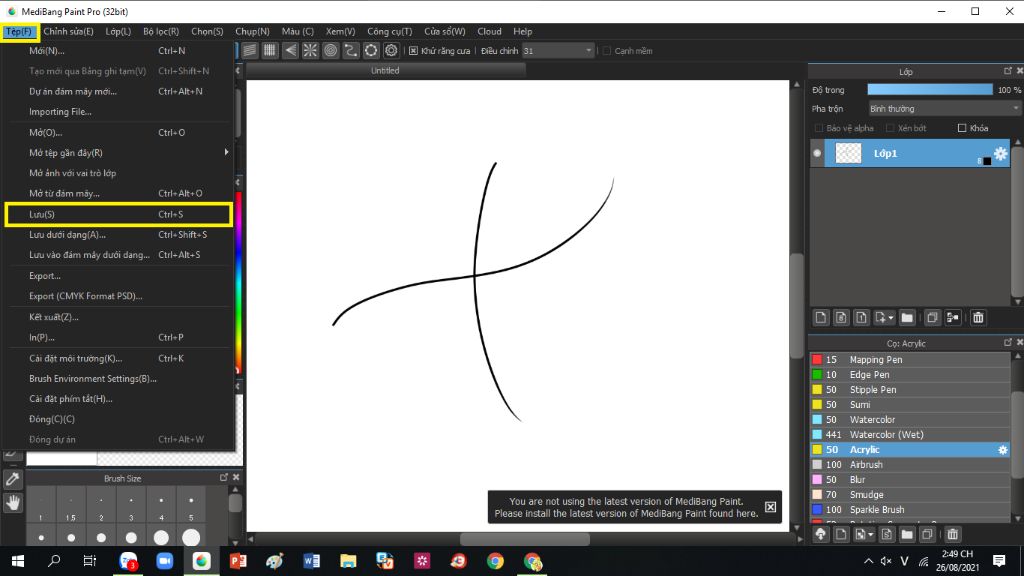Click canvas horizontal scrollbar
The image size is (1024, 576).
(x=525, y=539)
